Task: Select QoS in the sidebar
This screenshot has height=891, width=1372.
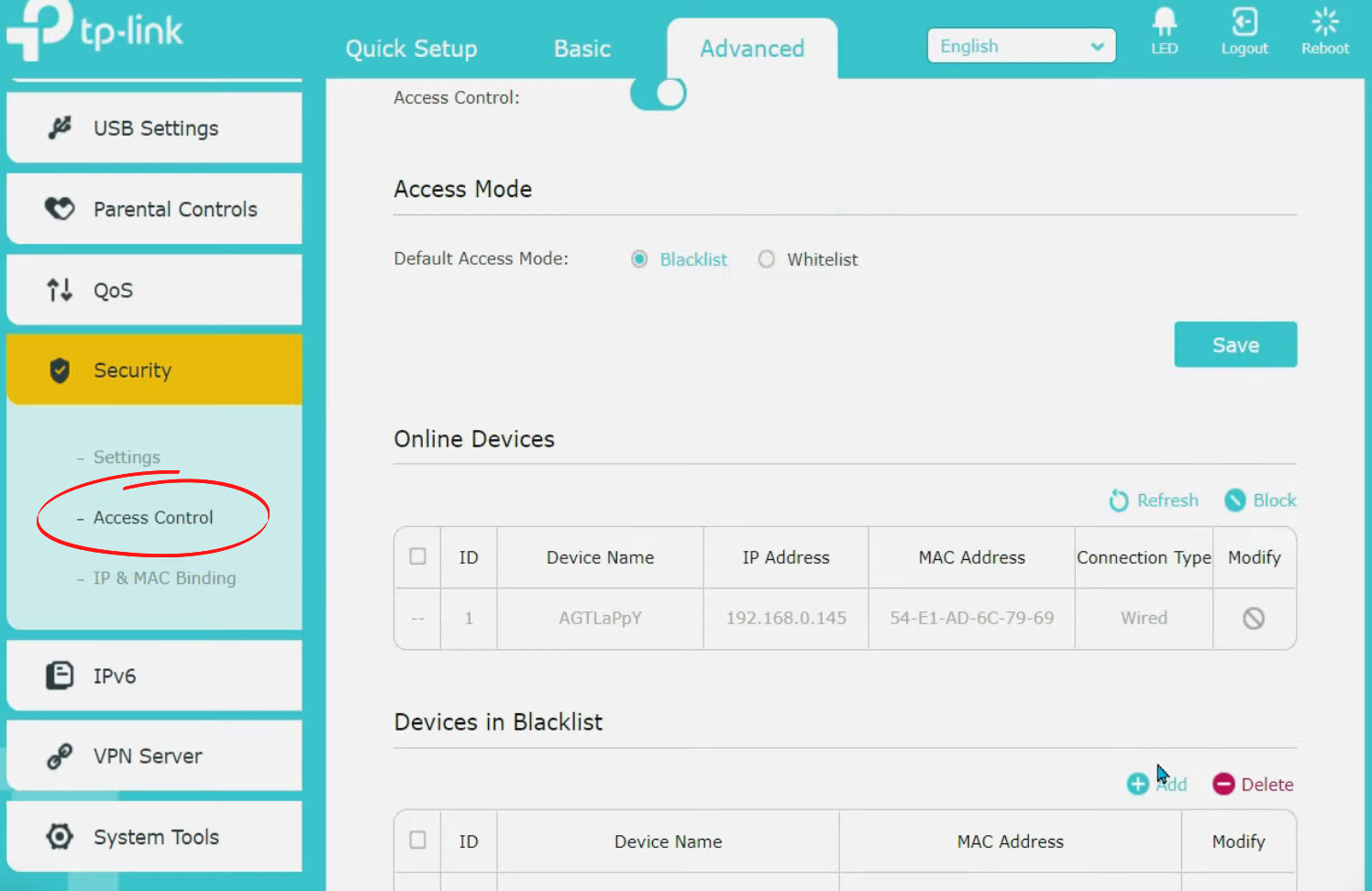Action: [x=112, y=290]
